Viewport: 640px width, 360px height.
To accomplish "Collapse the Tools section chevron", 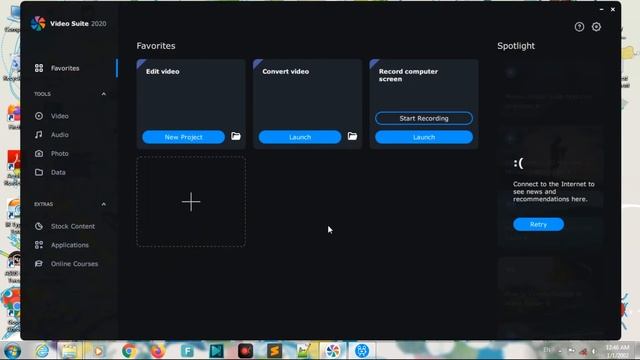I will (x=103, y=94).
